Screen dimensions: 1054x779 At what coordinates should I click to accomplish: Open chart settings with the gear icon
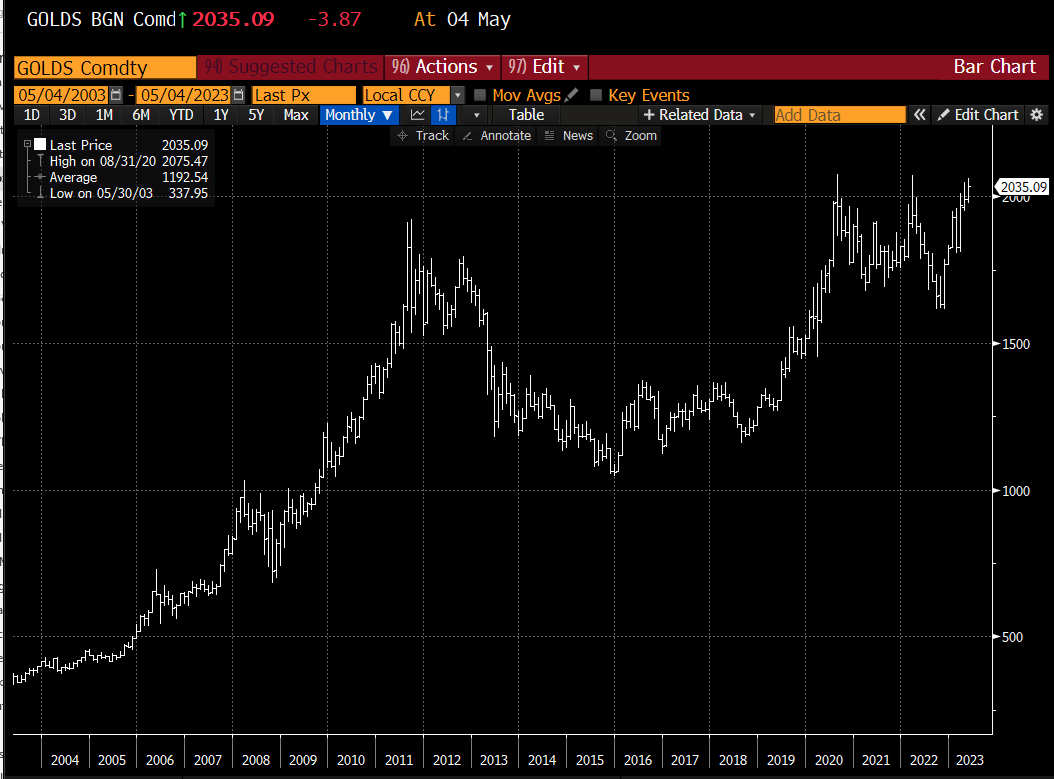point(1037,114)
